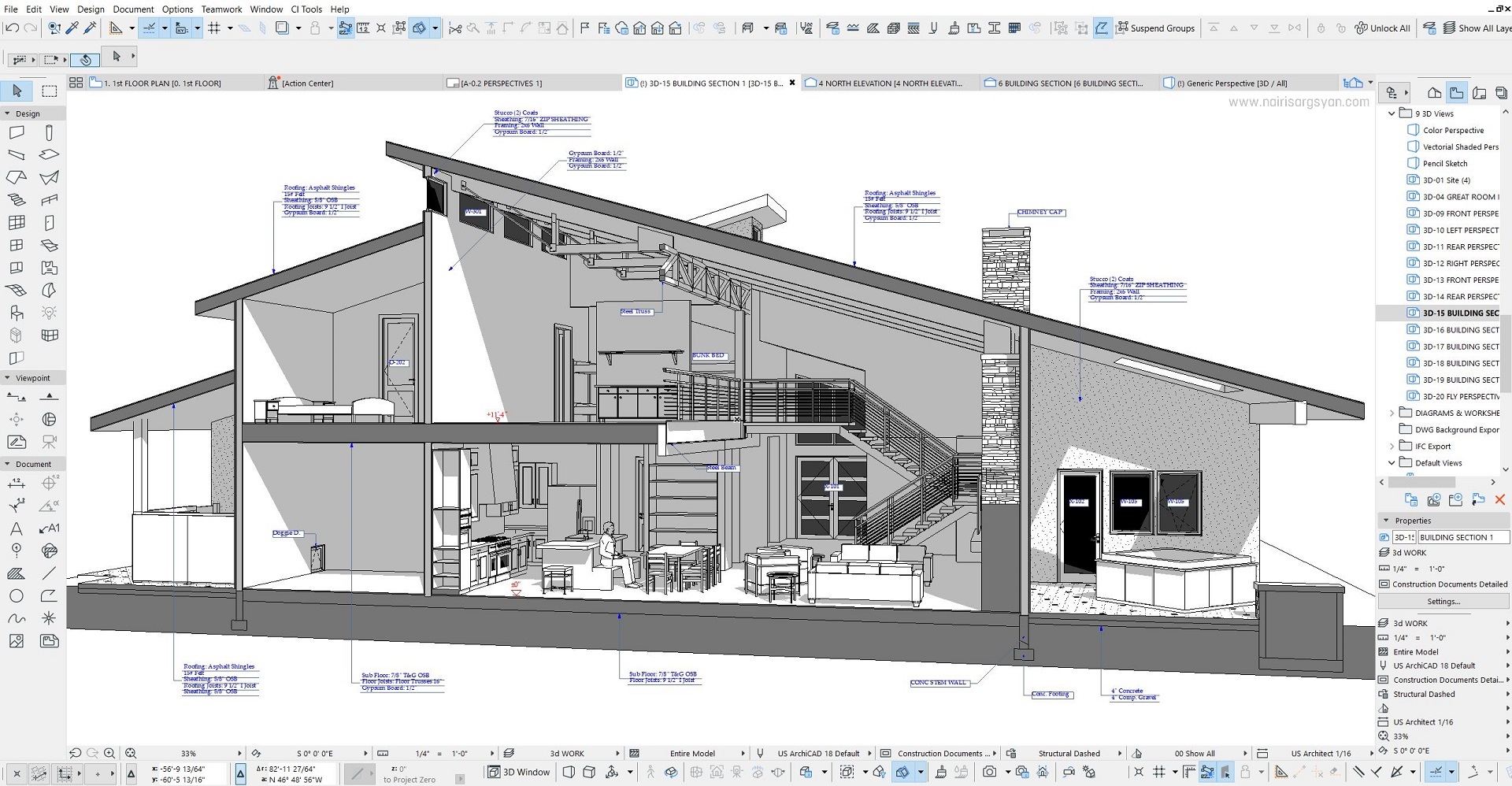Screen dimensions: 1512x786
Task: Open the Document menu
Action: 133,9
